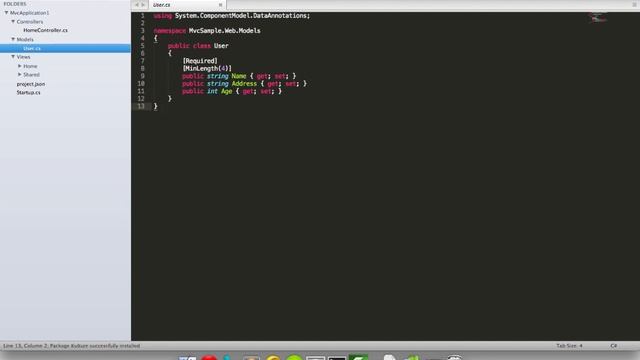The height and width of the screenshot is (360, 640).
Task: Open project.json from the sidebar
Action: [31, 84]
